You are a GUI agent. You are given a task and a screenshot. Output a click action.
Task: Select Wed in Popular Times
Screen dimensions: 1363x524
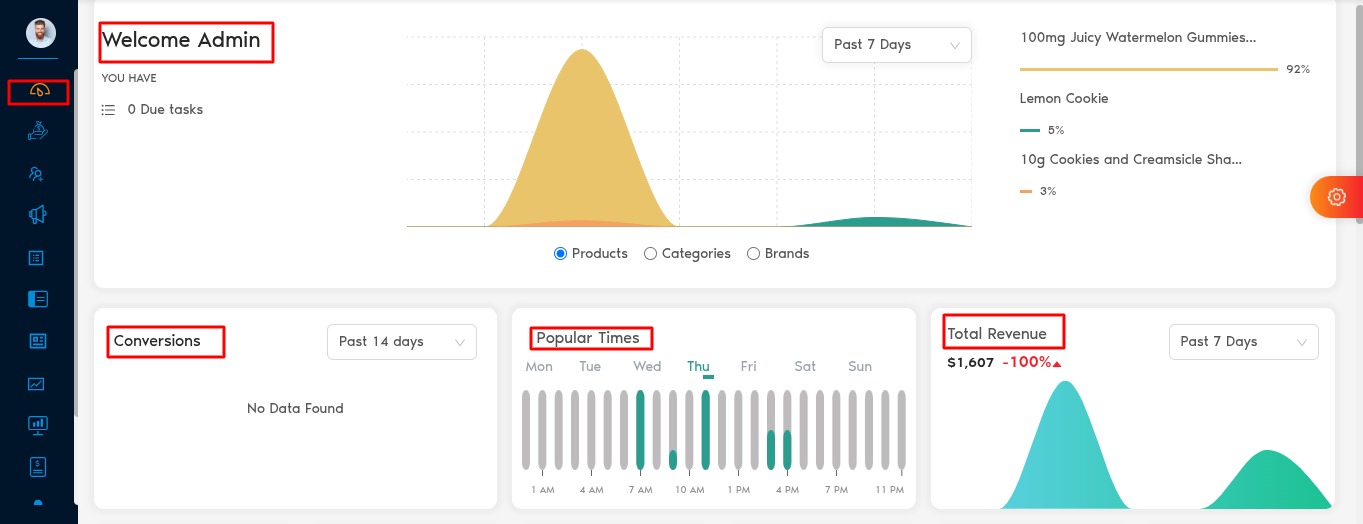coord(647,367)
